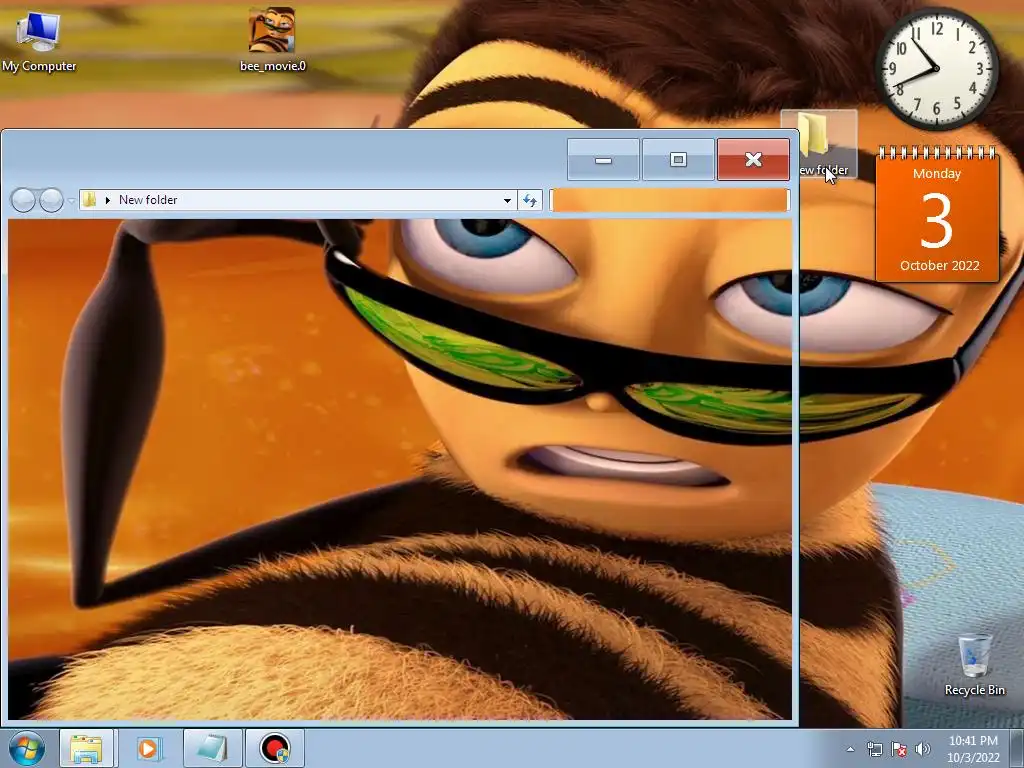
Task: Click the folder icon in address bar
Action: tap(90, 200)
